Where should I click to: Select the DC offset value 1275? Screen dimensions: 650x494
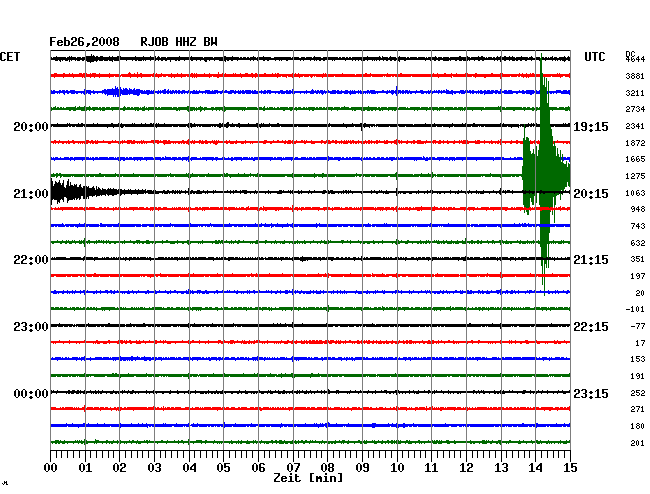click(635, 176)
